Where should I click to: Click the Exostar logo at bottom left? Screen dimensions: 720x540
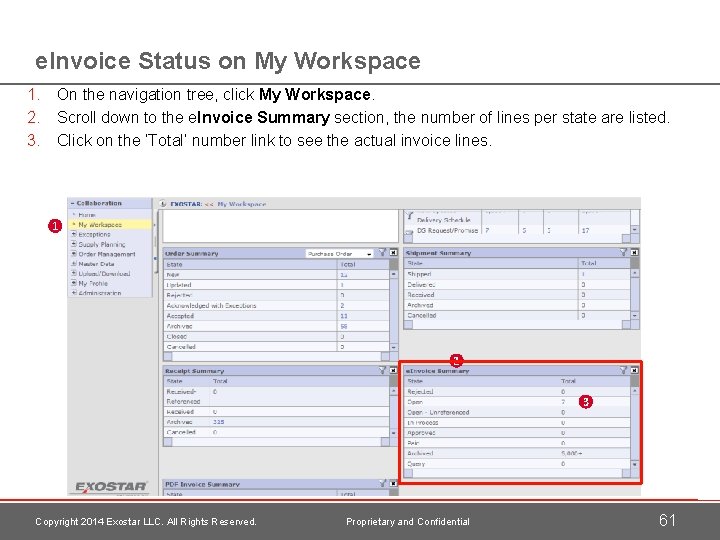tap(111, 487)
